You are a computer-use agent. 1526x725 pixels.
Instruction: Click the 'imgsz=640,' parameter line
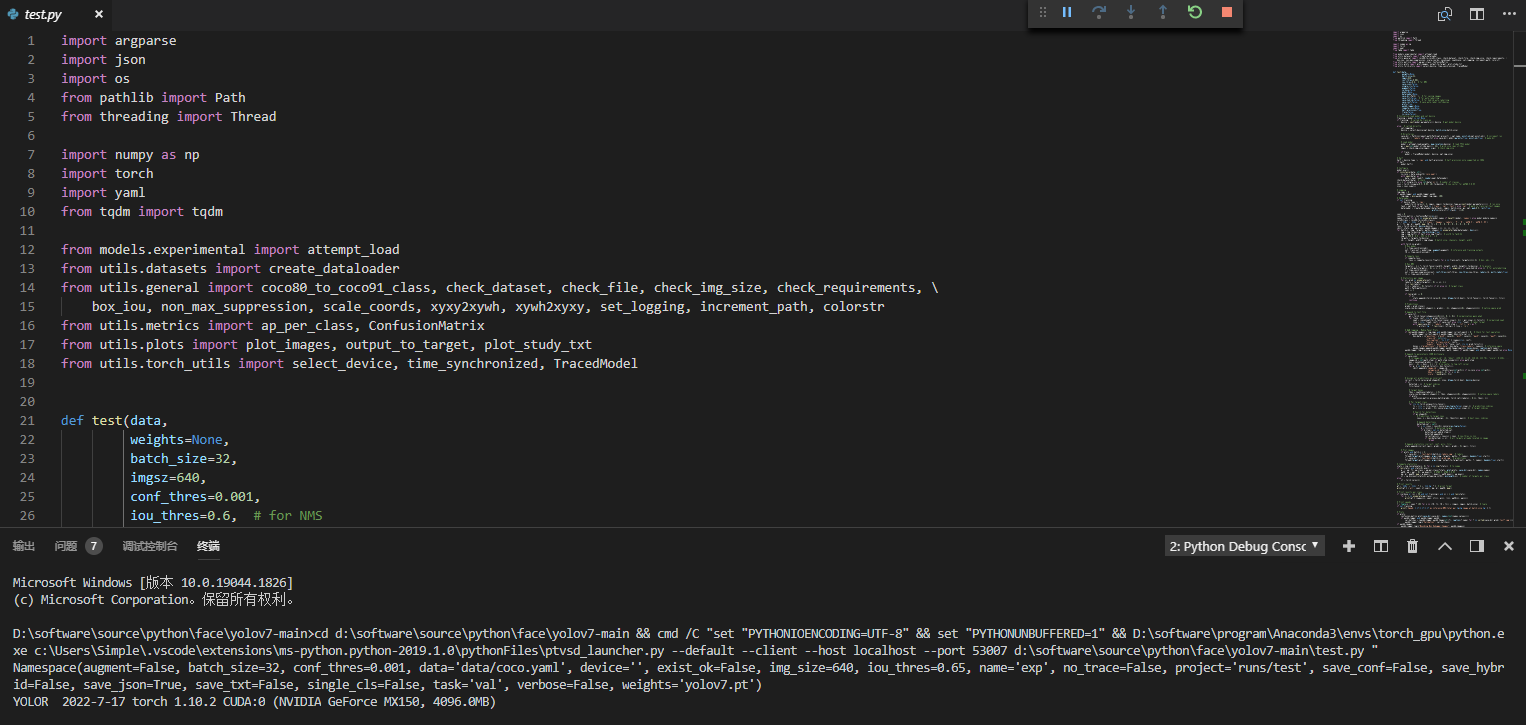point(168,477)
